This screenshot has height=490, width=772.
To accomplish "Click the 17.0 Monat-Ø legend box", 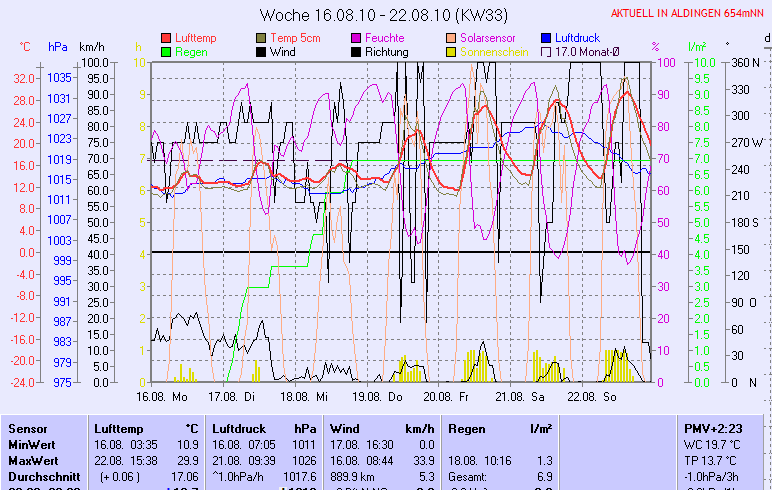I will pos(547,51).
